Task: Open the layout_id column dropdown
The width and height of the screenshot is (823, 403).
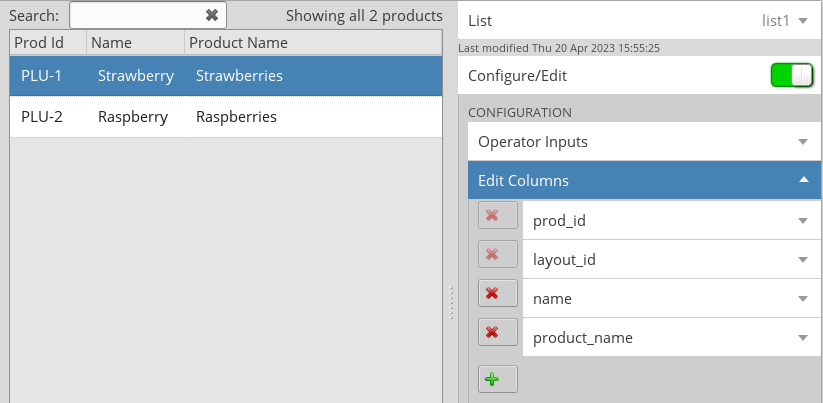Action: click(672, 260)
